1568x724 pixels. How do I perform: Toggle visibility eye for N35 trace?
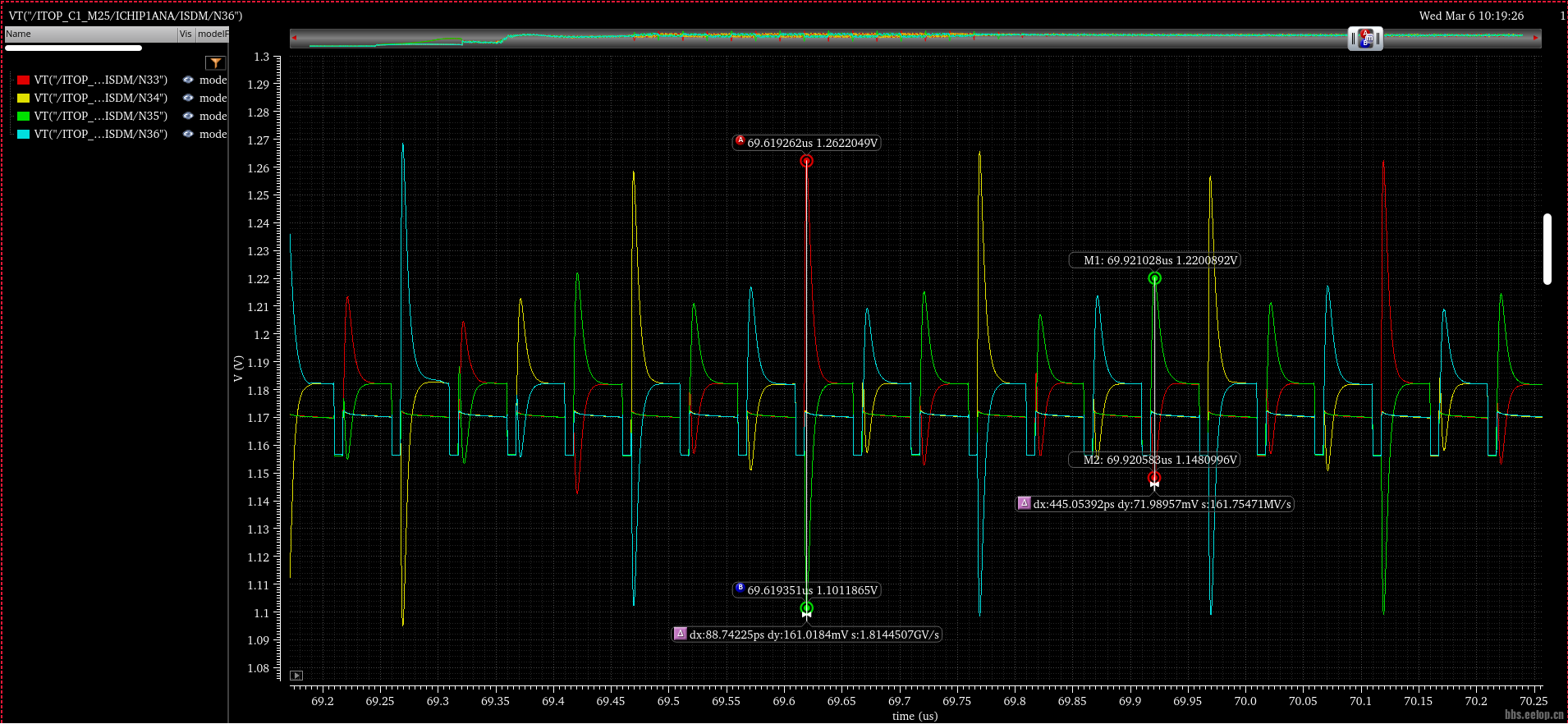188,116
